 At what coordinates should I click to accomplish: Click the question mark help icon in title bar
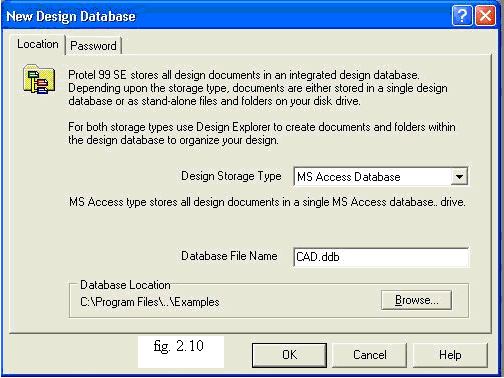pyautogui.click(x=462, y=15)
